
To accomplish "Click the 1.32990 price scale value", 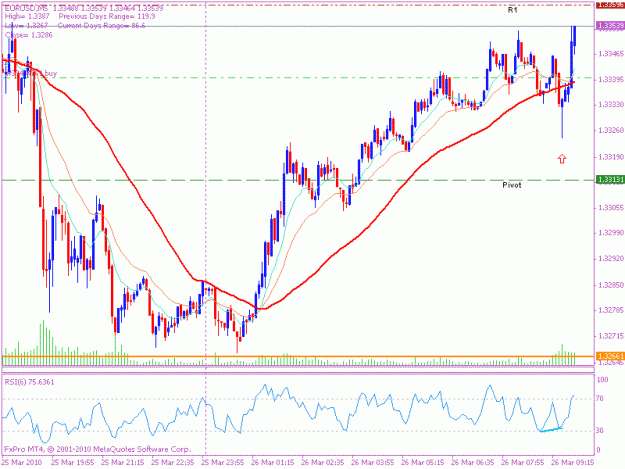I will point(611,233).
